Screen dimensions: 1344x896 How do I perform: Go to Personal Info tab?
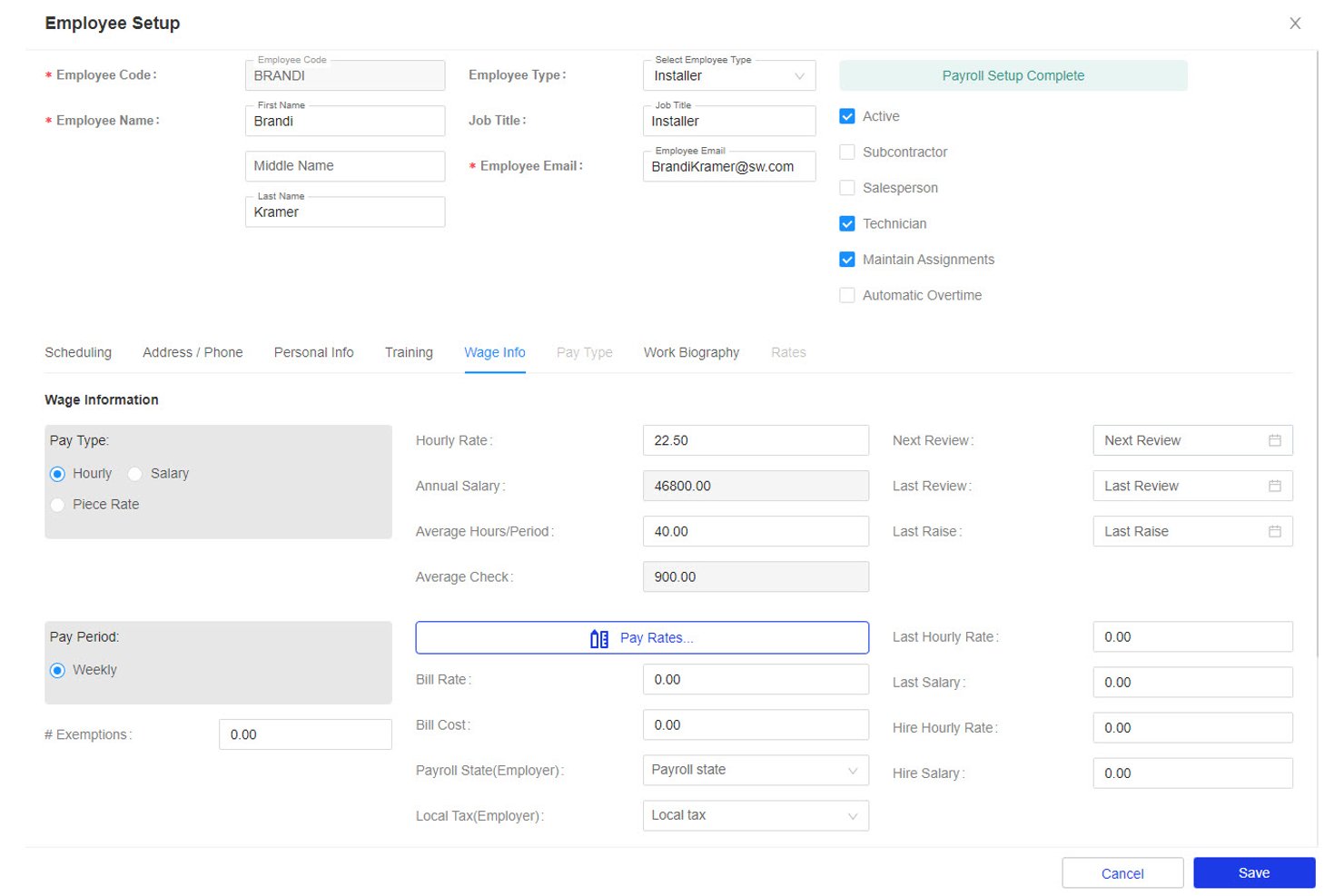click(314, 352)
